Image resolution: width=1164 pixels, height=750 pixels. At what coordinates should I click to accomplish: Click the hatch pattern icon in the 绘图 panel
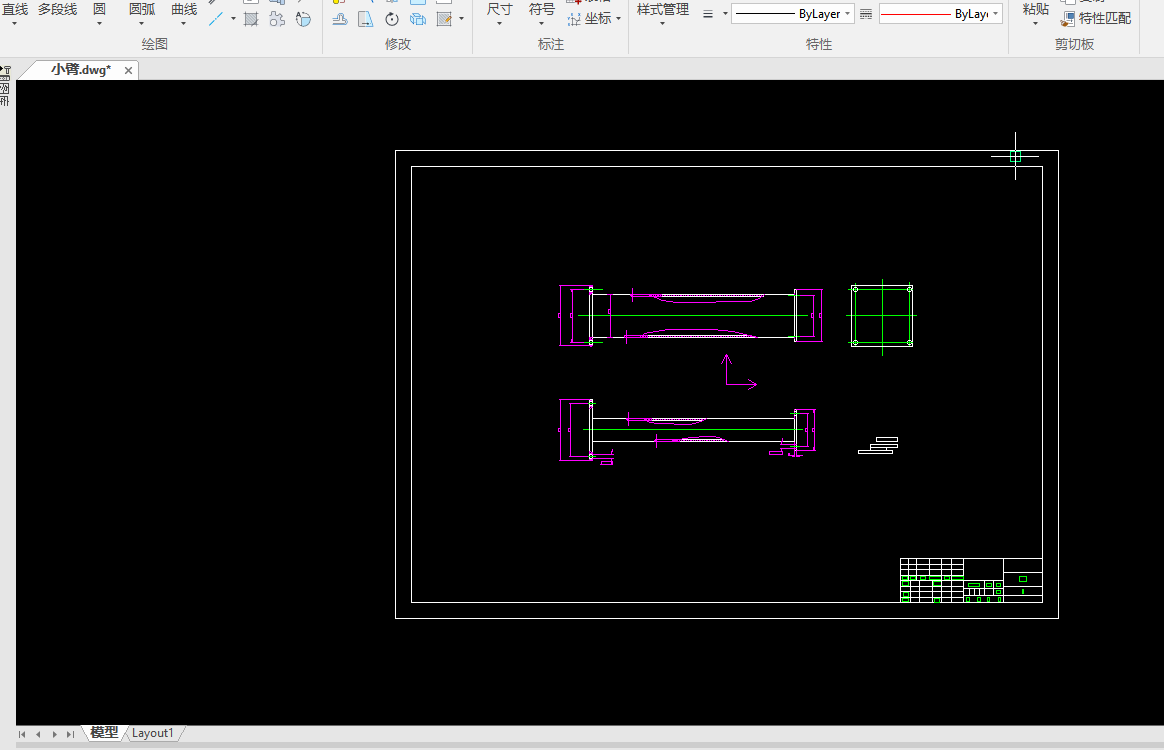tap(251, 19)
